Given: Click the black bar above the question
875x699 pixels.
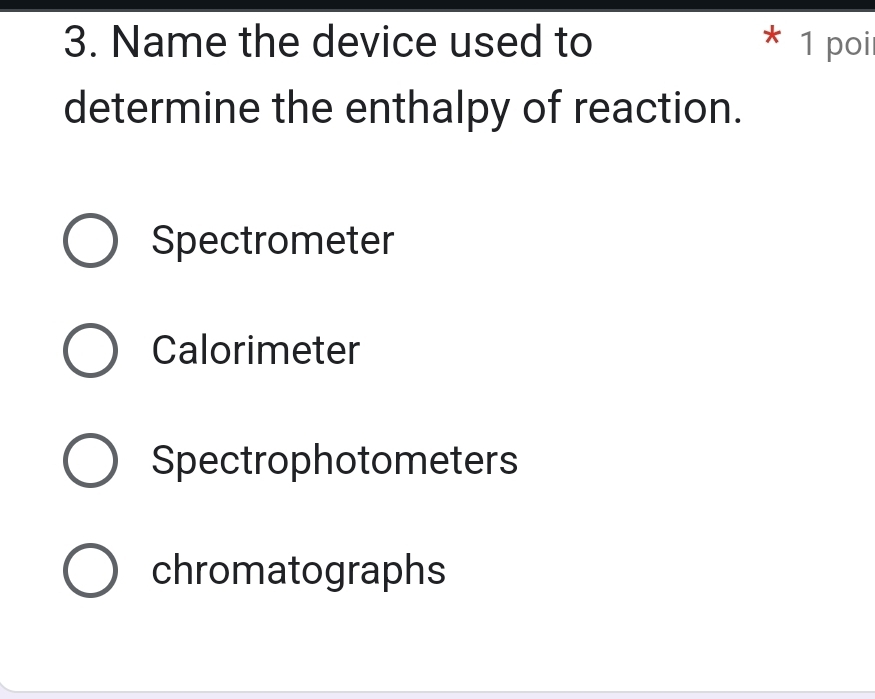Looking at the screenshot, I should click(x=437, y=5).
